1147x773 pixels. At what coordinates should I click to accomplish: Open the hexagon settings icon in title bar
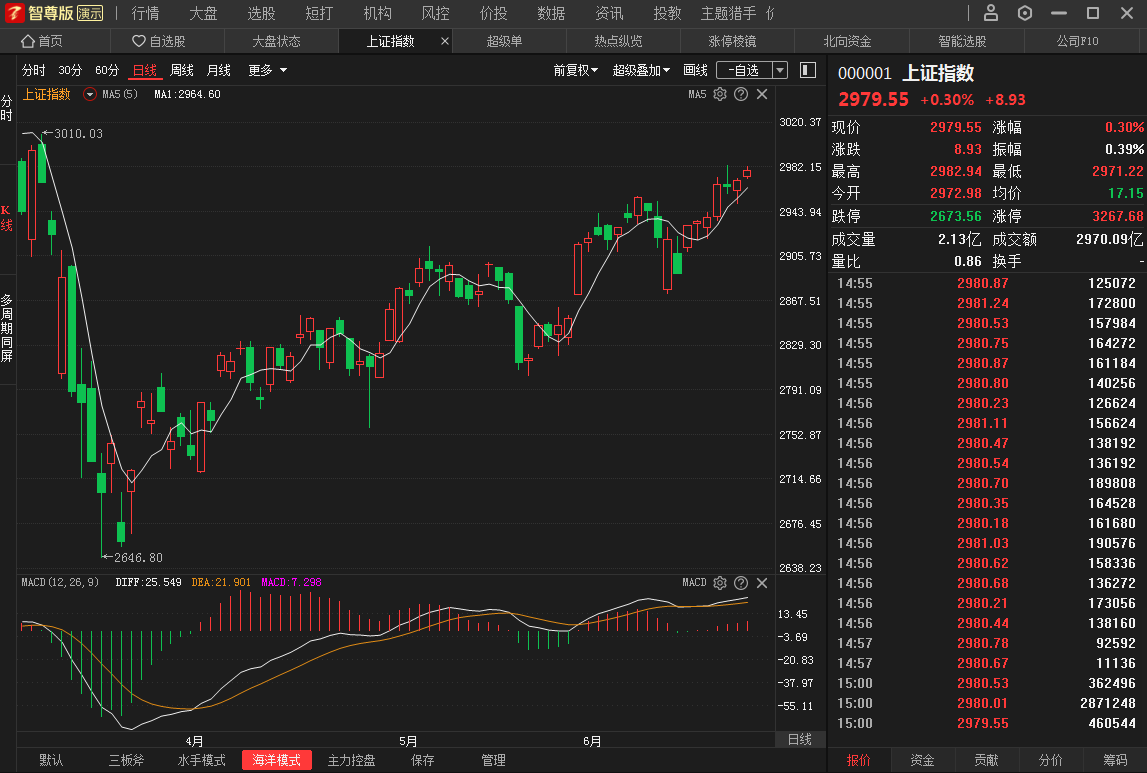1025,13
